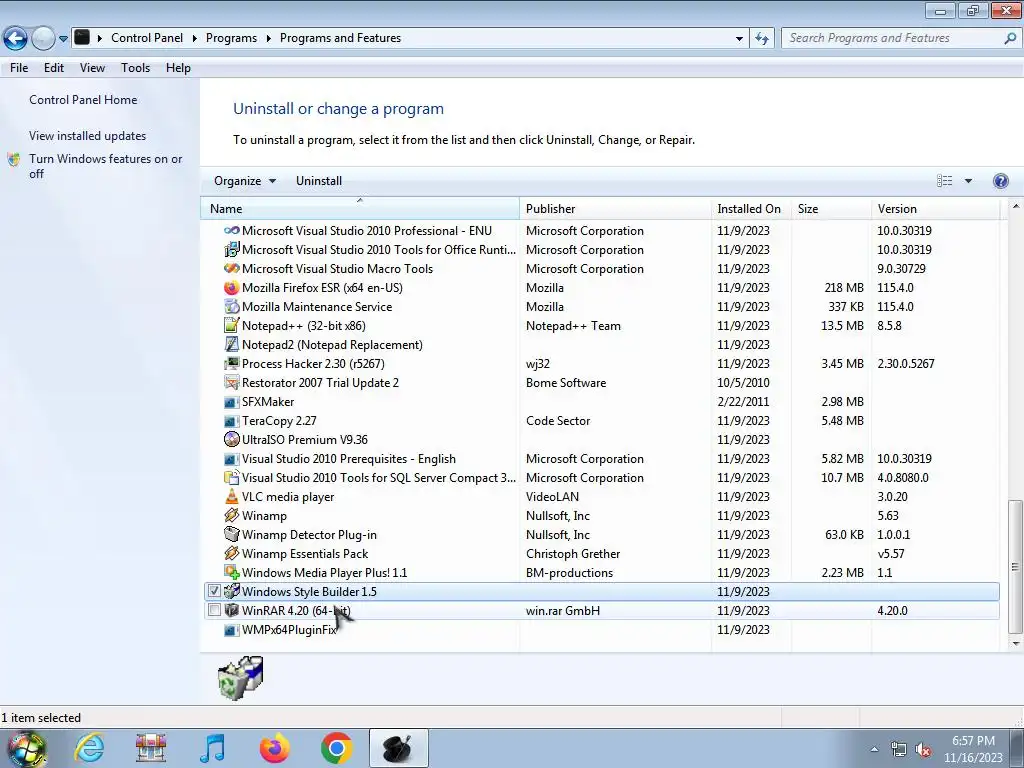1024x768 pixels.
Task: Open the help question mark button
Action: [1000, 181]
